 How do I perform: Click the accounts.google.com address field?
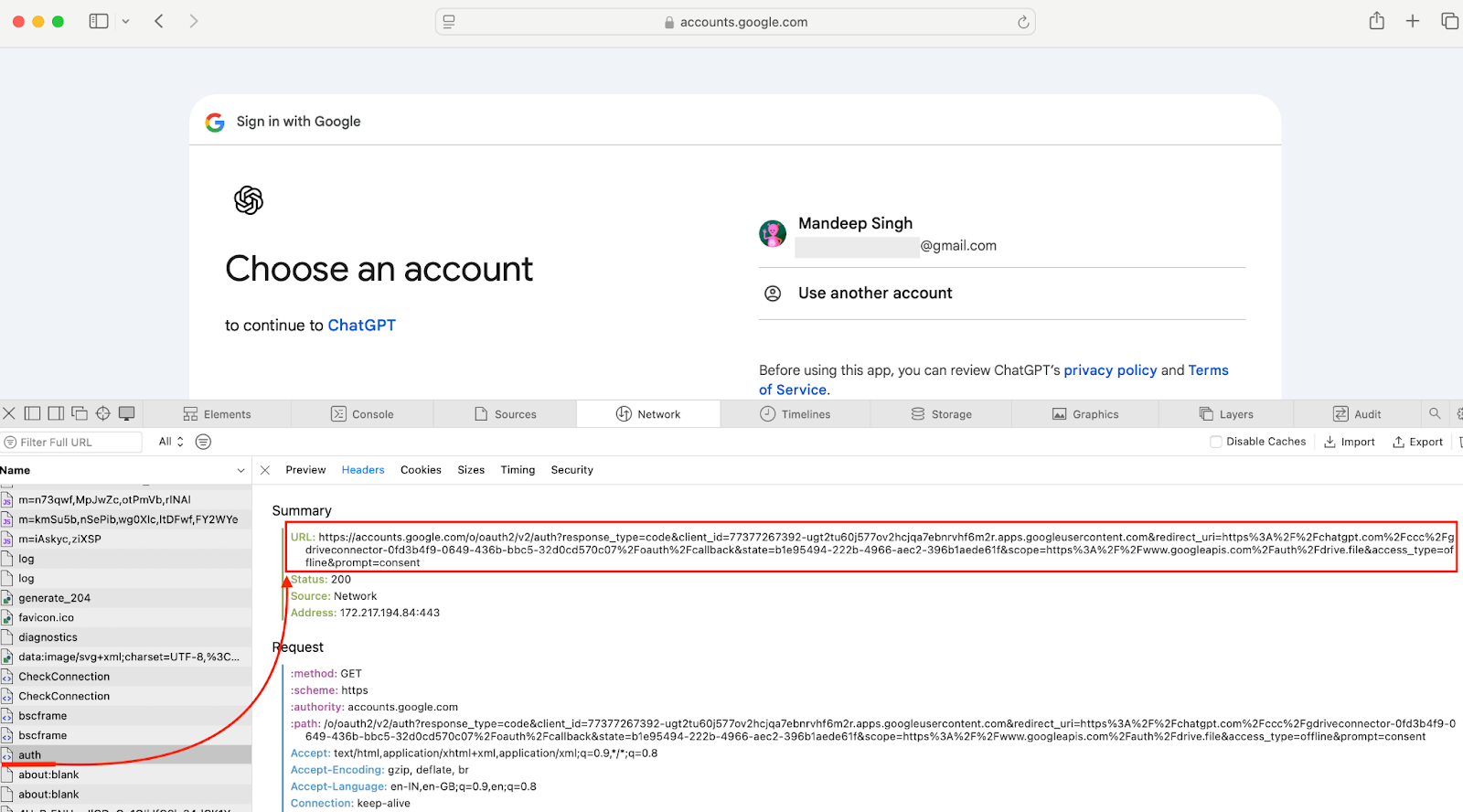[735, 22]
